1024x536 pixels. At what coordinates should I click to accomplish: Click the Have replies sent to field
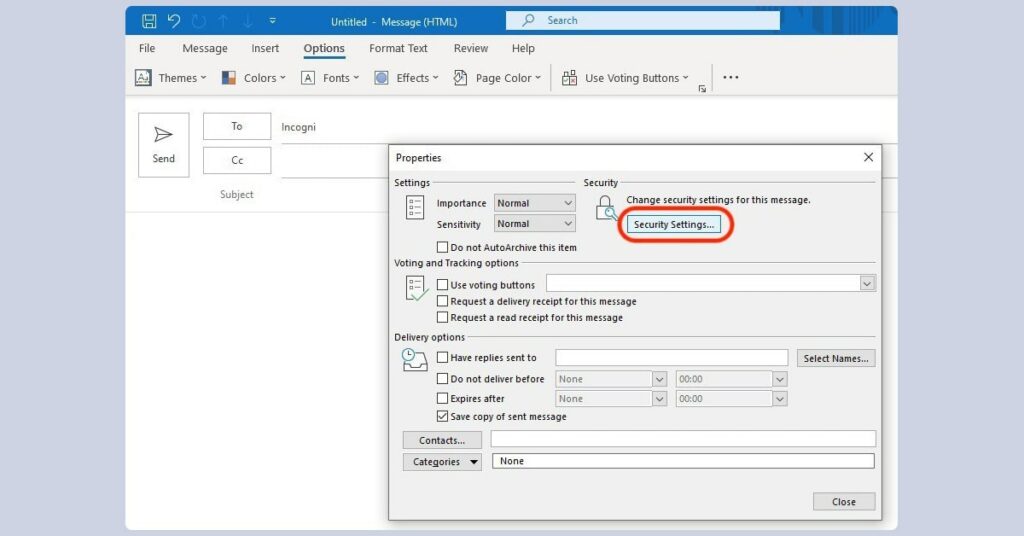[x=671, y=358]
